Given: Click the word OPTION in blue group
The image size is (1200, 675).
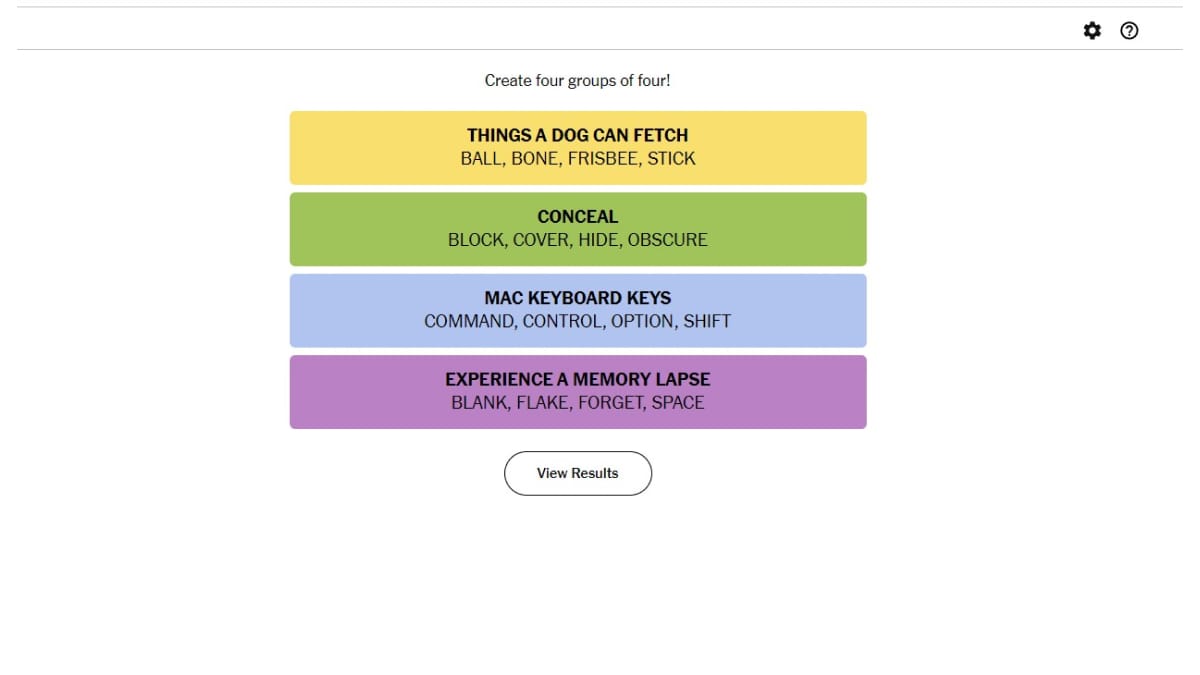Looking at the screenshot, I should [x=642, y=321].
